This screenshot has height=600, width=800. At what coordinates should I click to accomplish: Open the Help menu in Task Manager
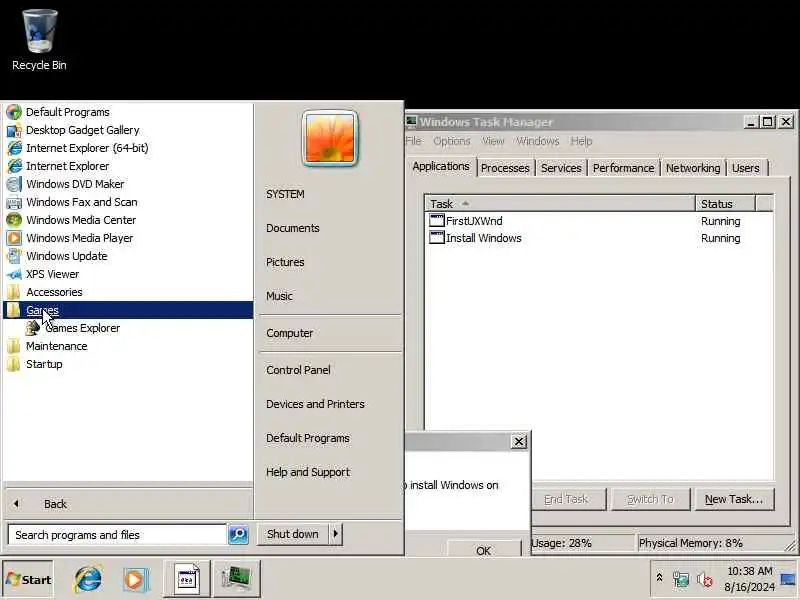coord(581,141)
